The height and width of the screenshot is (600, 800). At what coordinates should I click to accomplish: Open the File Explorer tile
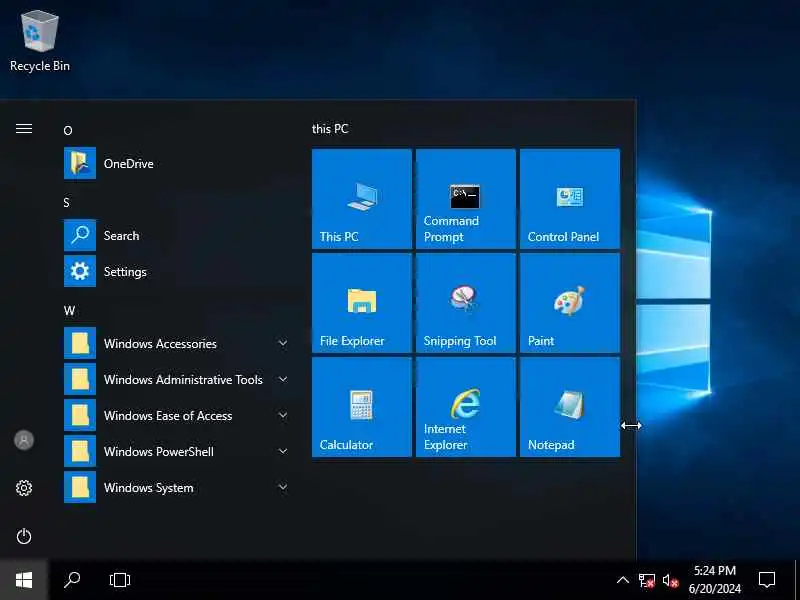(x=362, y=303)
